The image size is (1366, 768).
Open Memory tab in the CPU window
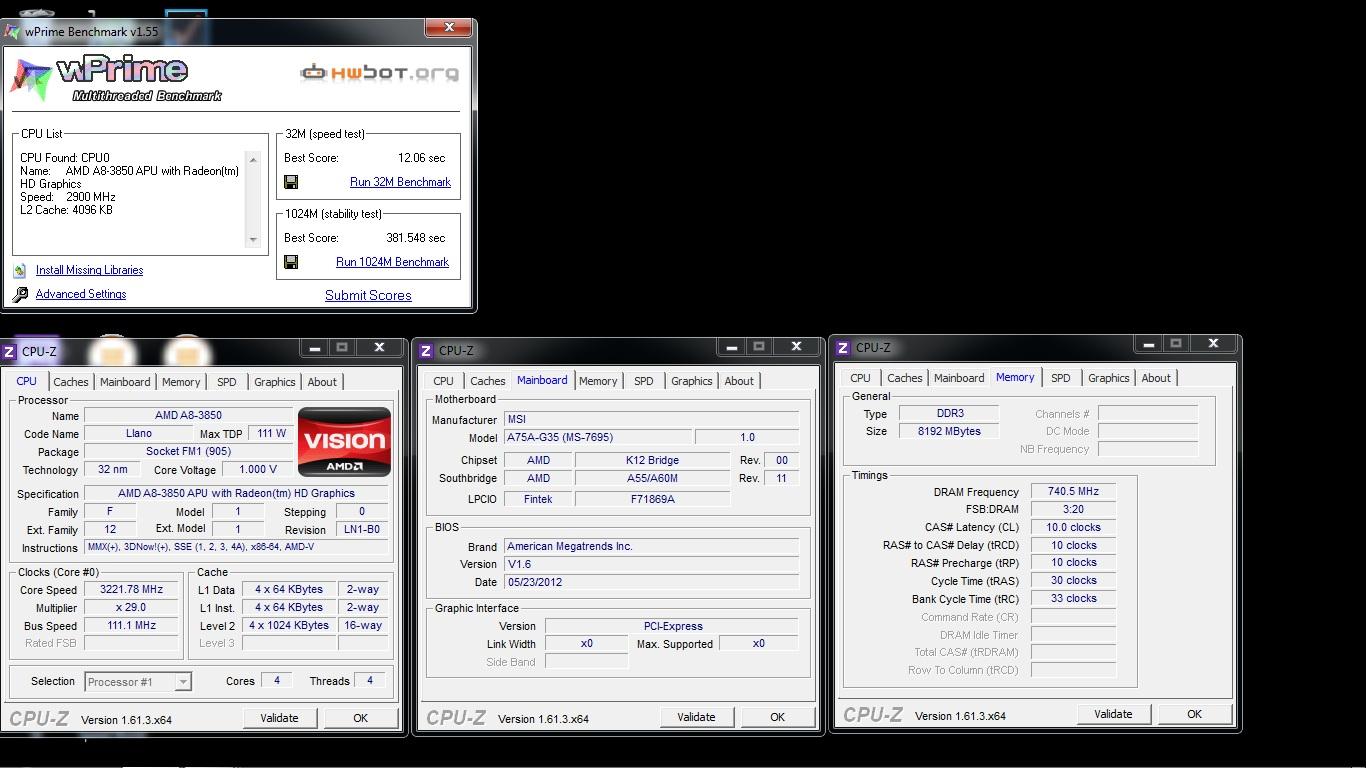tap(181, 382)
